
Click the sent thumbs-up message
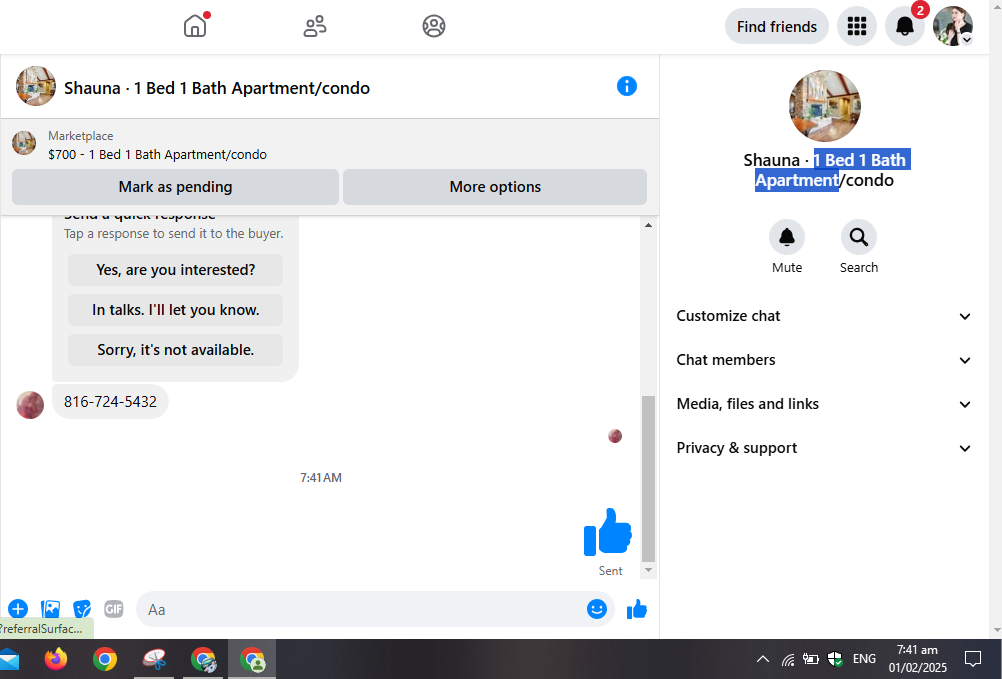[x=607, y=532]
